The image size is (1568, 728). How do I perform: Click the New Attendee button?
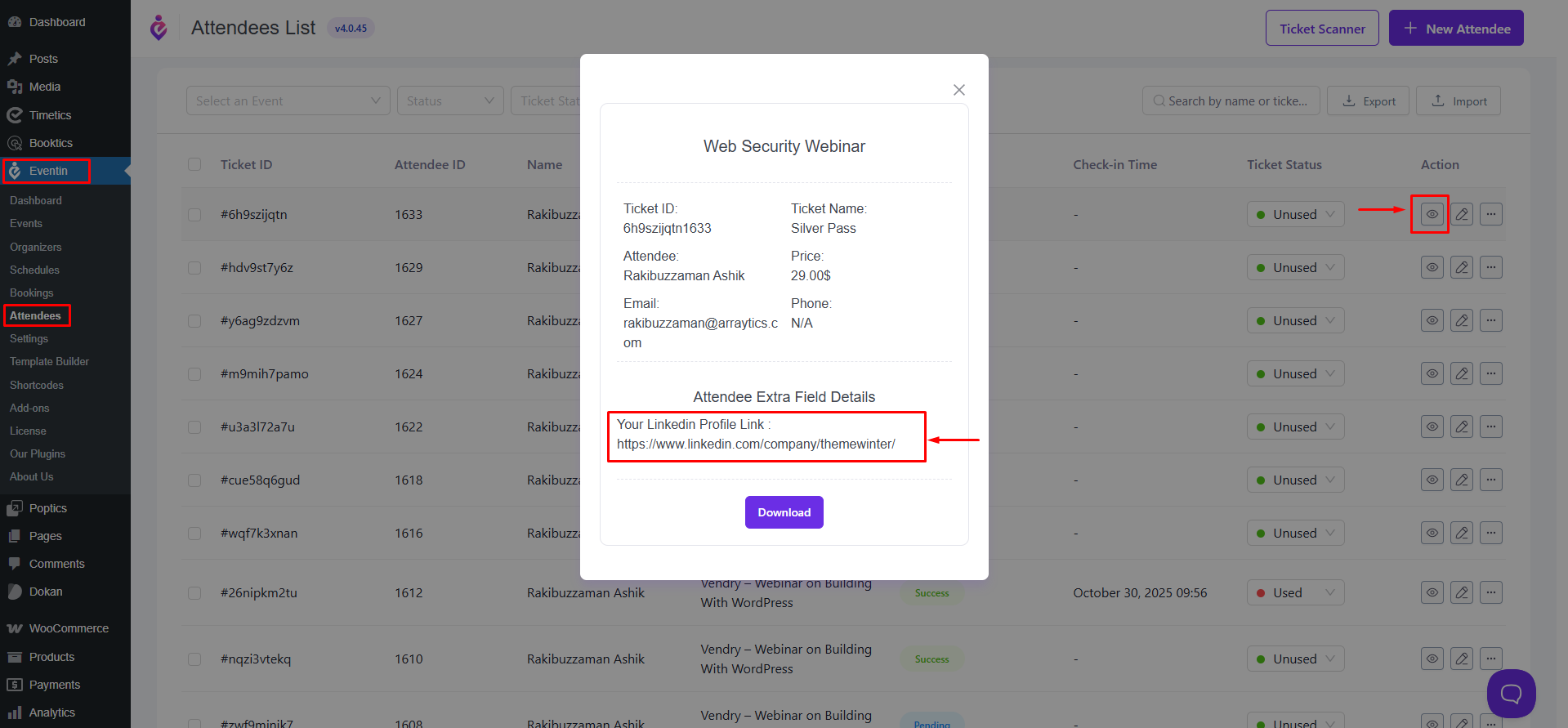[x=1456, y=29]
